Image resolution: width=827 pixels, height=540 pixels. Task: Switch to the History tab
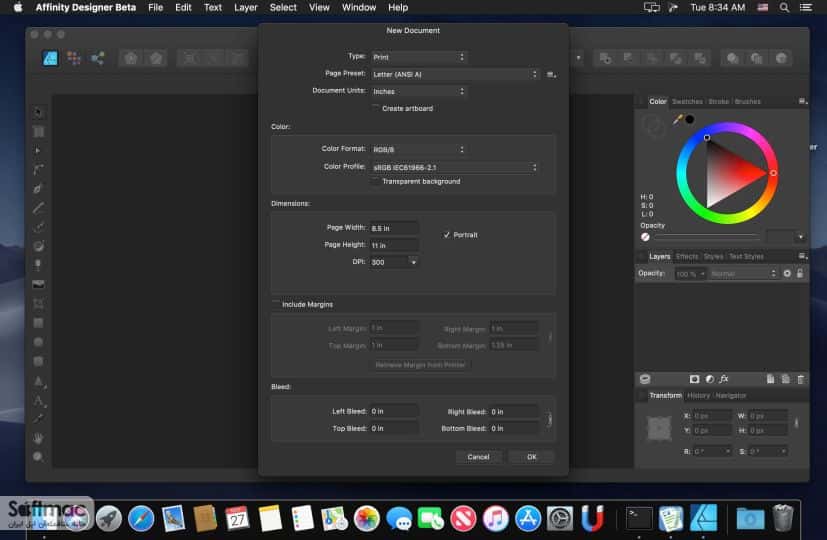point(698,395)
